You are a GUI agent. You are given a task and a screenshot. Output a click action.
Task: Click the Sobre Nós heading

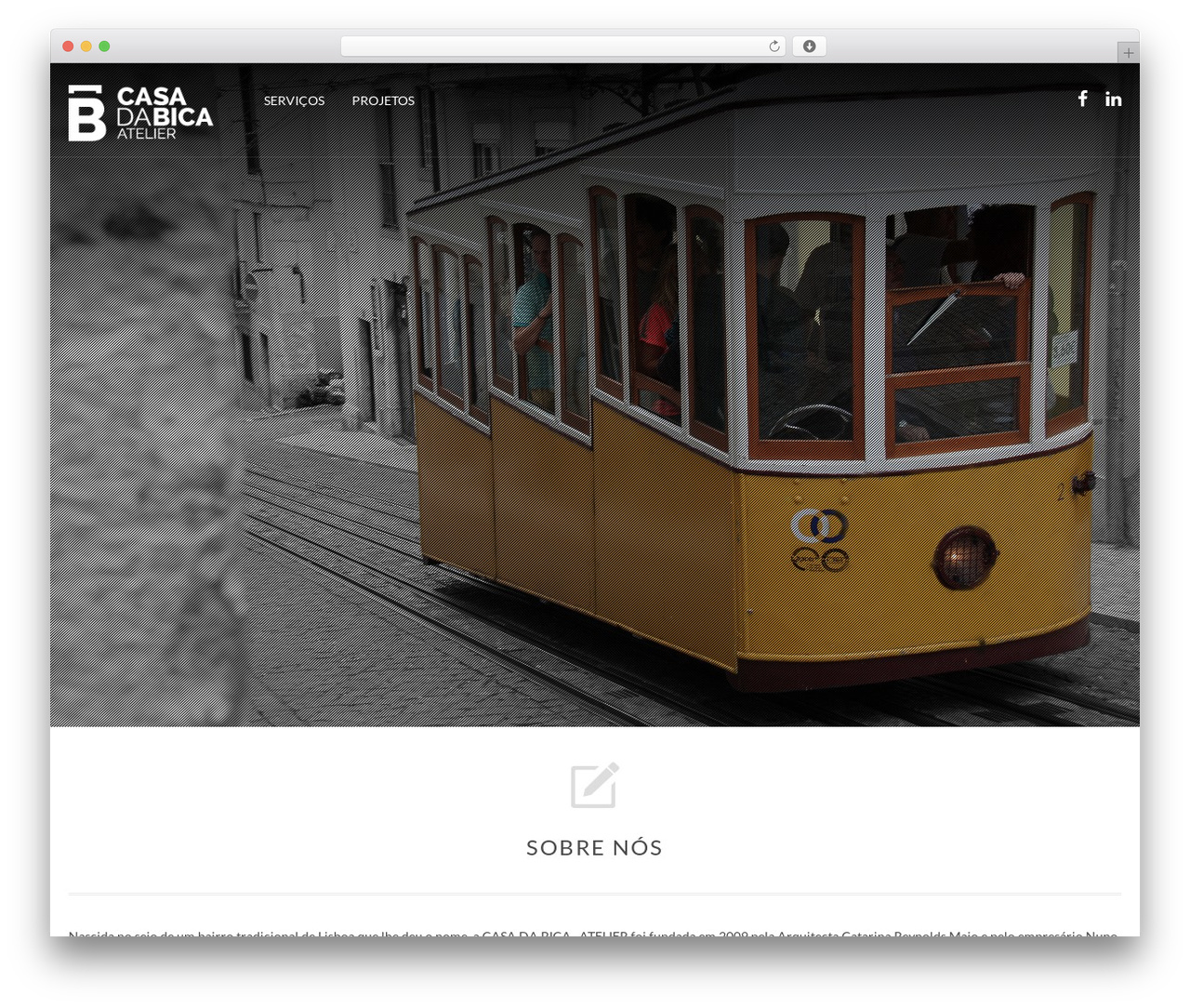595,847
